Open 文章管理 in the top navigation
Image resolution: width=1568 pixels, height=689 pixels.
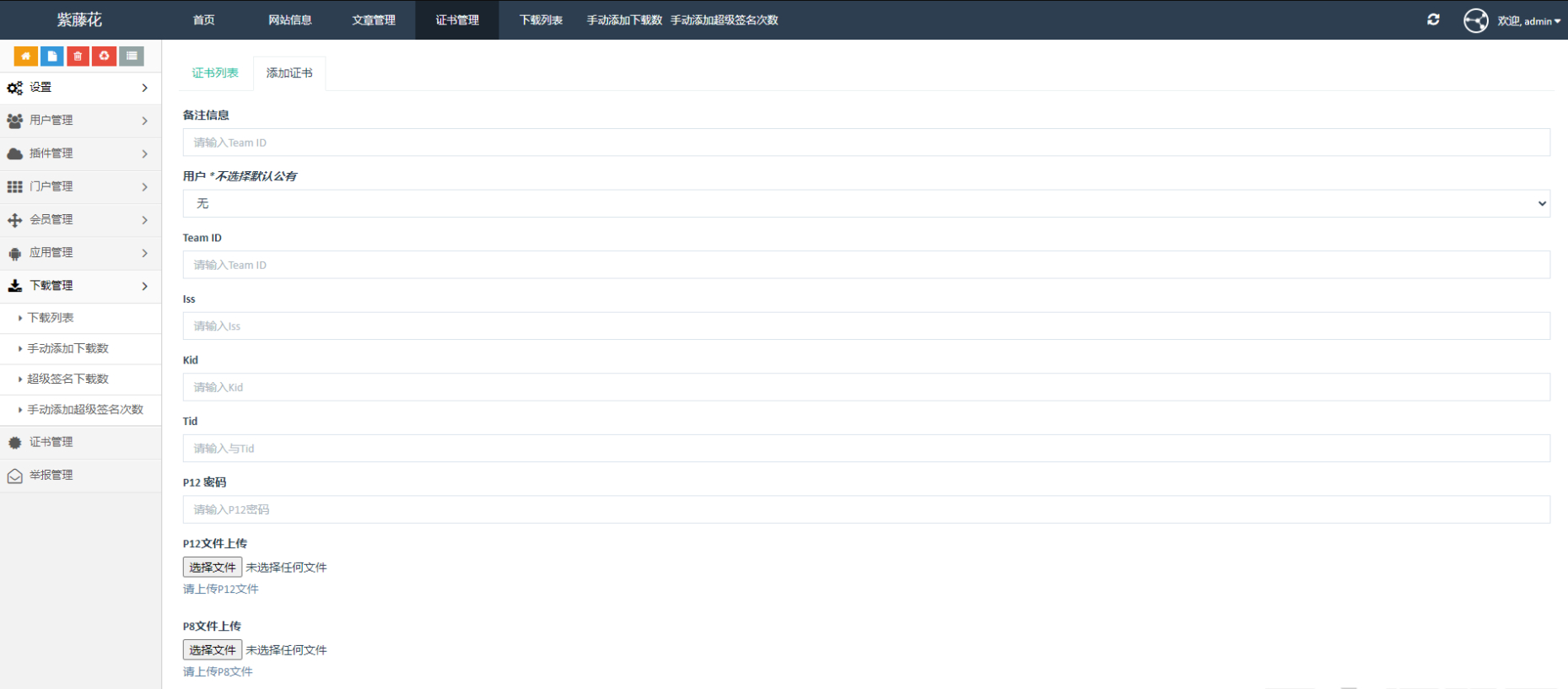[373, 20]
